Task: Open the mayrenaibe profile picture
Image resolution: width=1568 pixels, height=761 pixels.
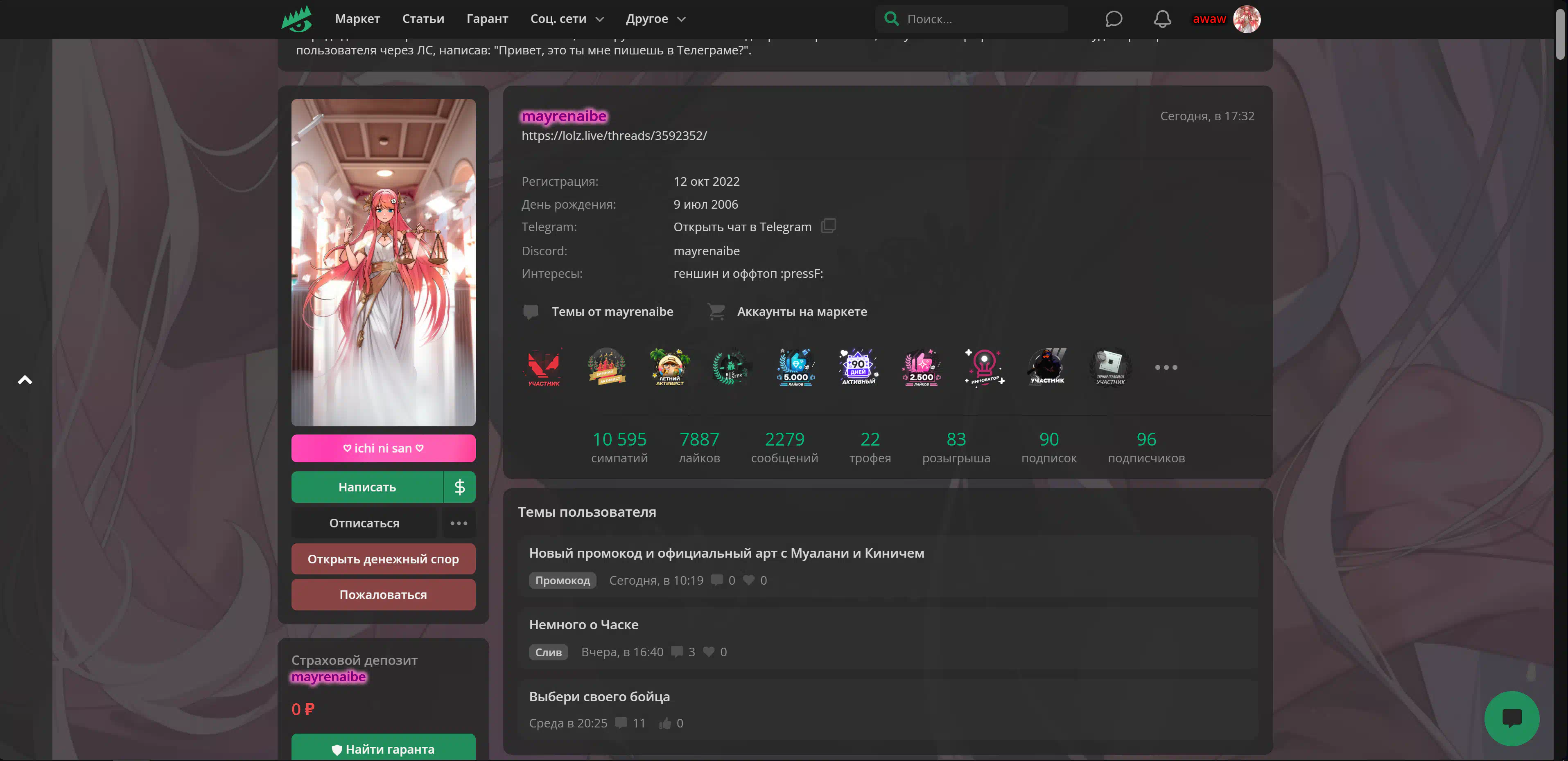Action: (x=383, y=262)
